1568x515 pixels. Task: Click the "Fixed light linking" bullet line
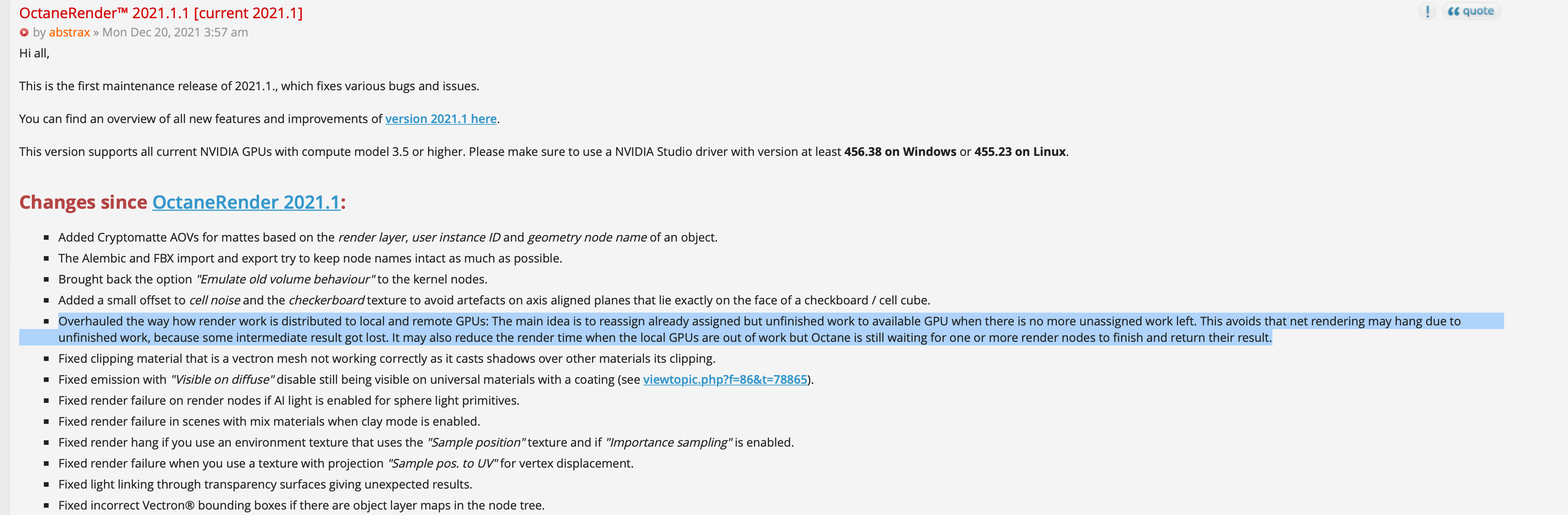tap(265, 484)
